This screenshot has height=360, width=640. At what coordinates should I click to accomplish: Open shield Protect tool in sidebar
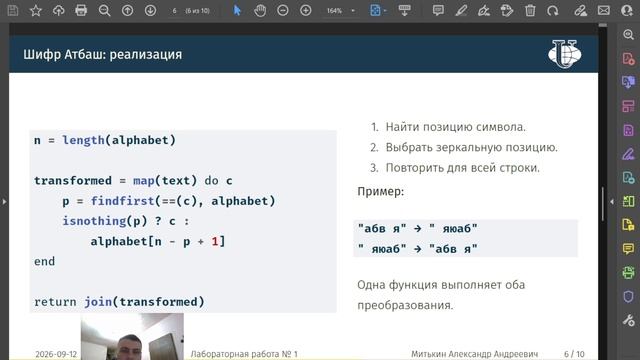[629, 296]
